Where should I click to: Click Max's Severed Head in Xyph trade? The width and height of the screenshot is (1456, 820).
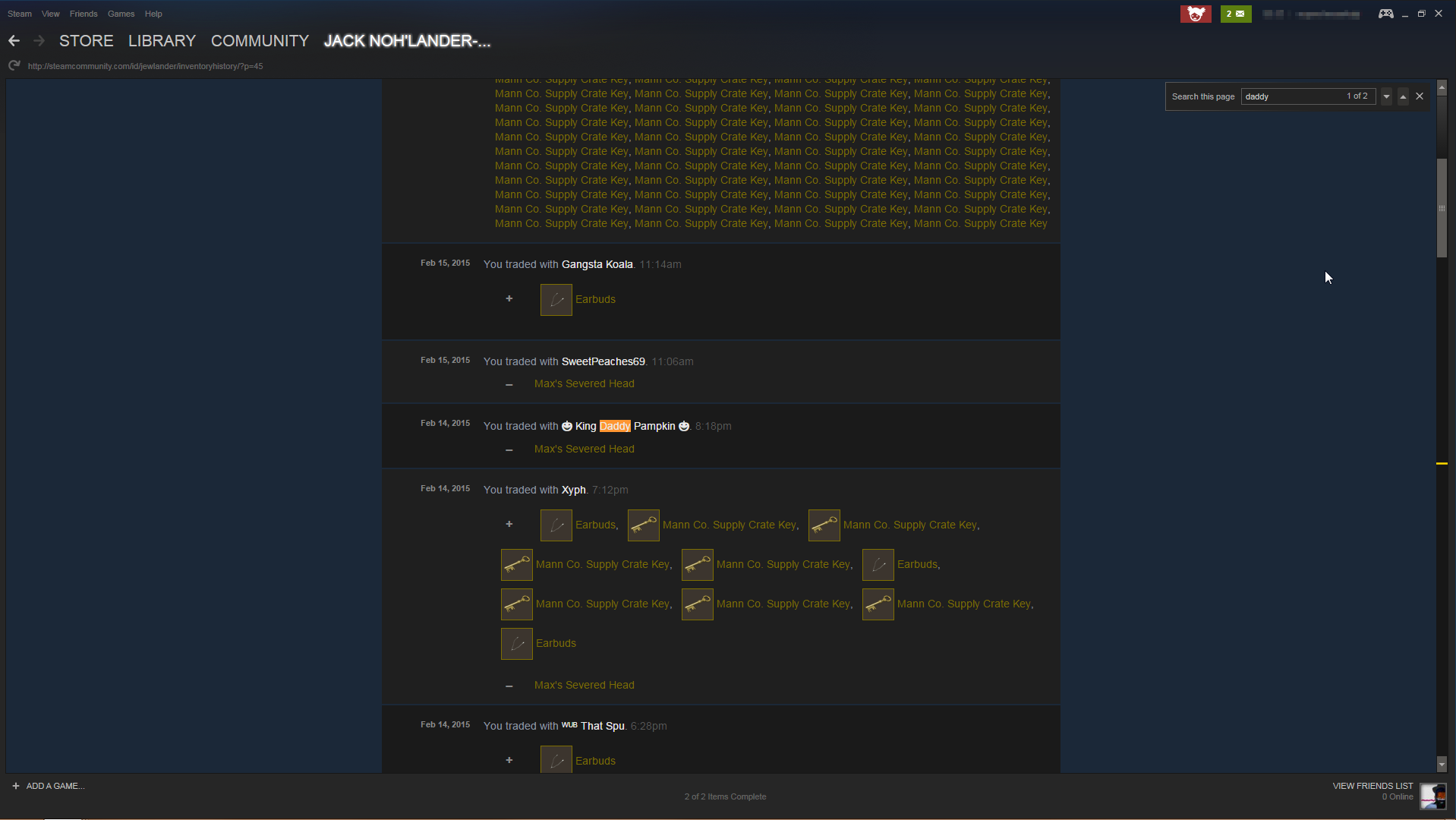point(584,685)
